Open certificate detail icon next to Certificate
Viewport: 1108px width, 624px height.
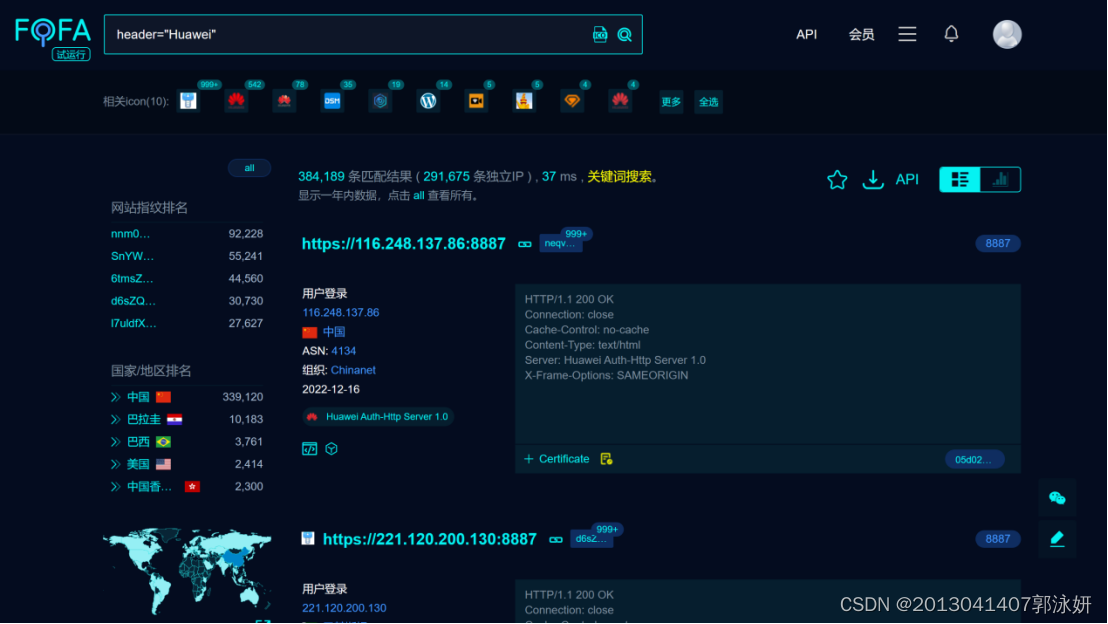pyautogui.click(x=606, y=459)
